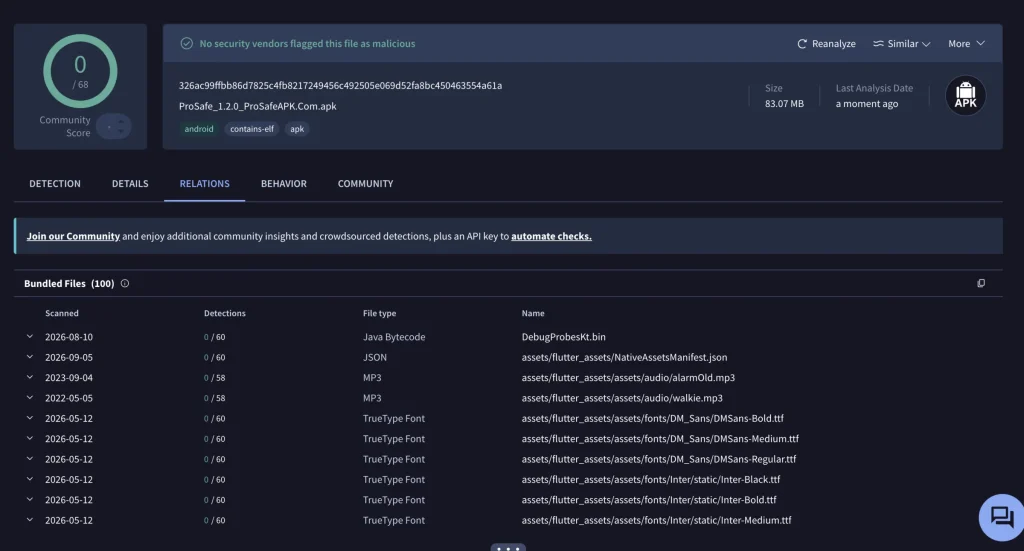1024x551 pixels.
Task: Follow the Join our Community link
Action: click(73, 236)
